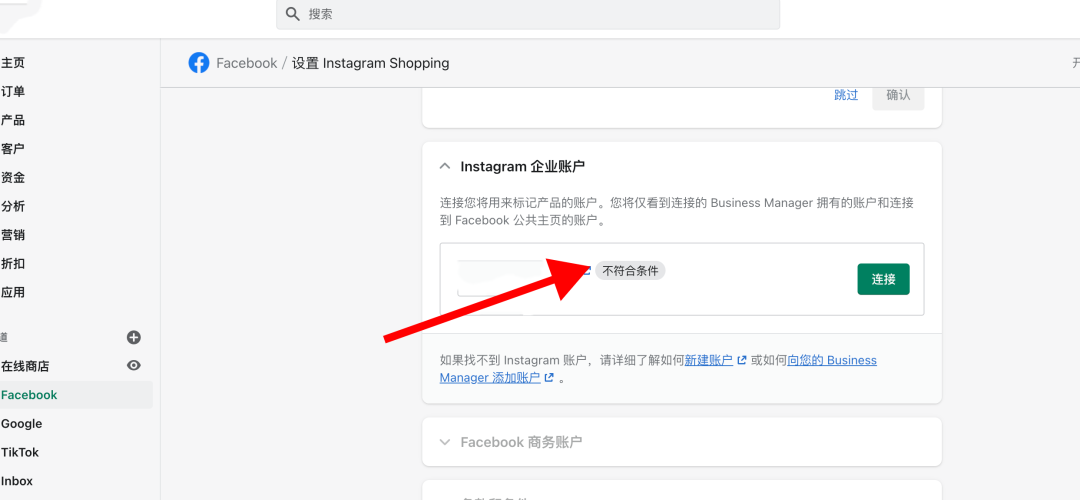
Task: Click the 设置 Instagram Shopping title
Action: (371, 63)
